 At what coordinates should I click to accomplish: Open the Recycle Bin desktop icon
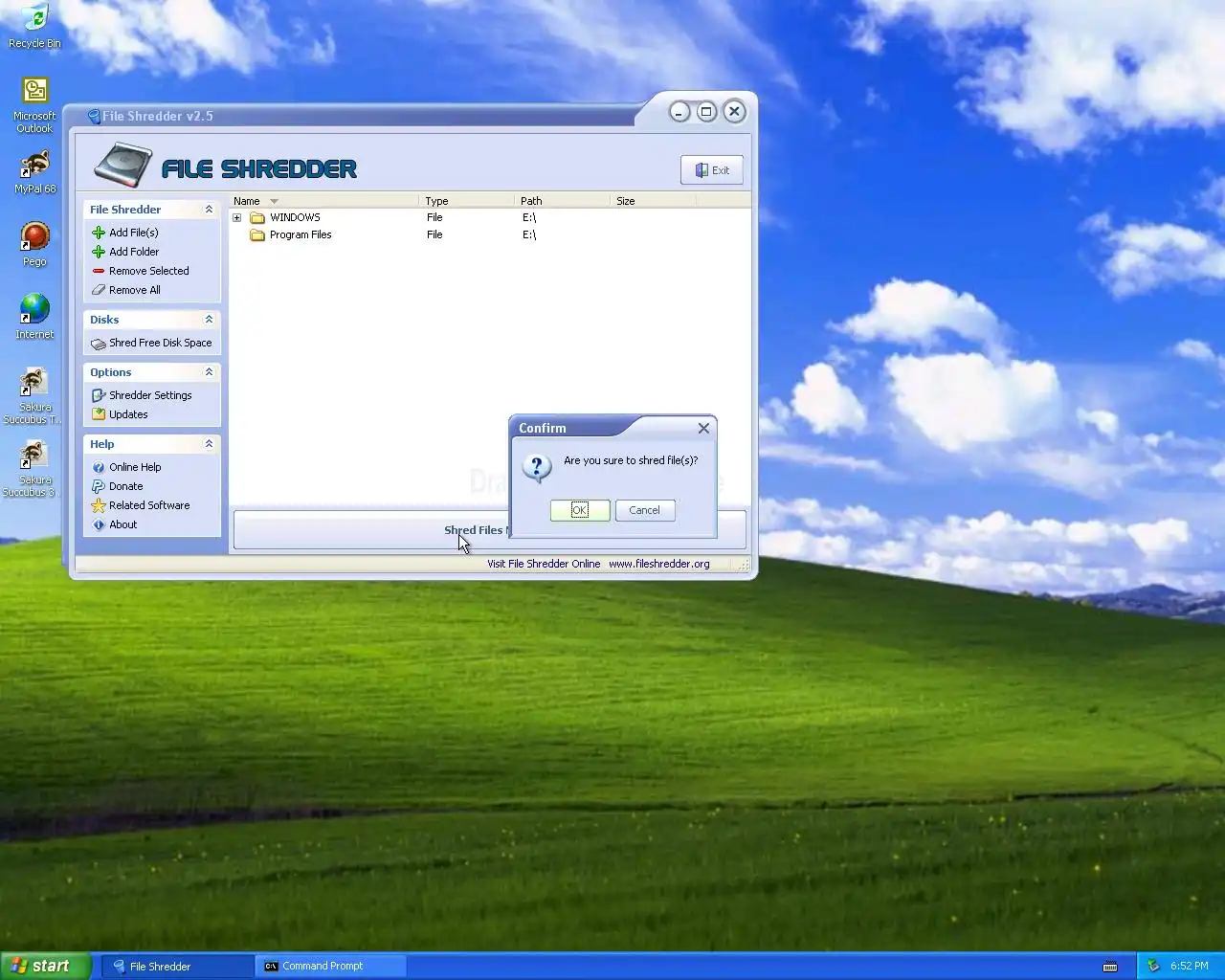coord(34,26)
